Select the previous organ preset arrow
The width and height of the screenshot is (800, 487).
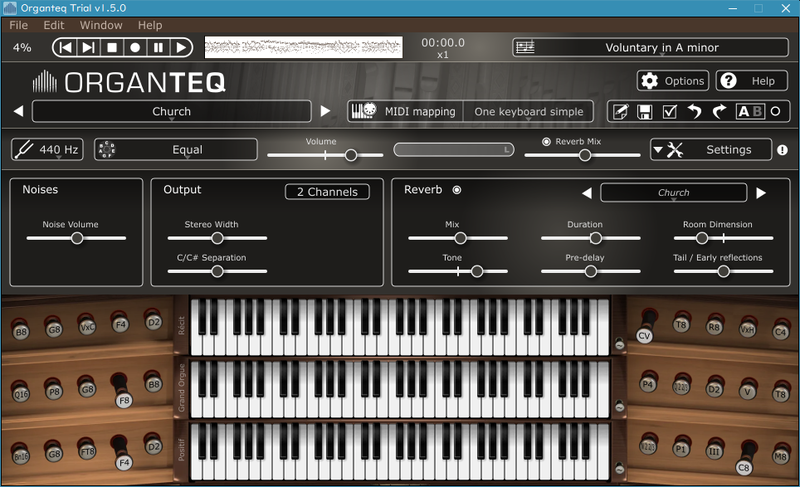[18, 111]
